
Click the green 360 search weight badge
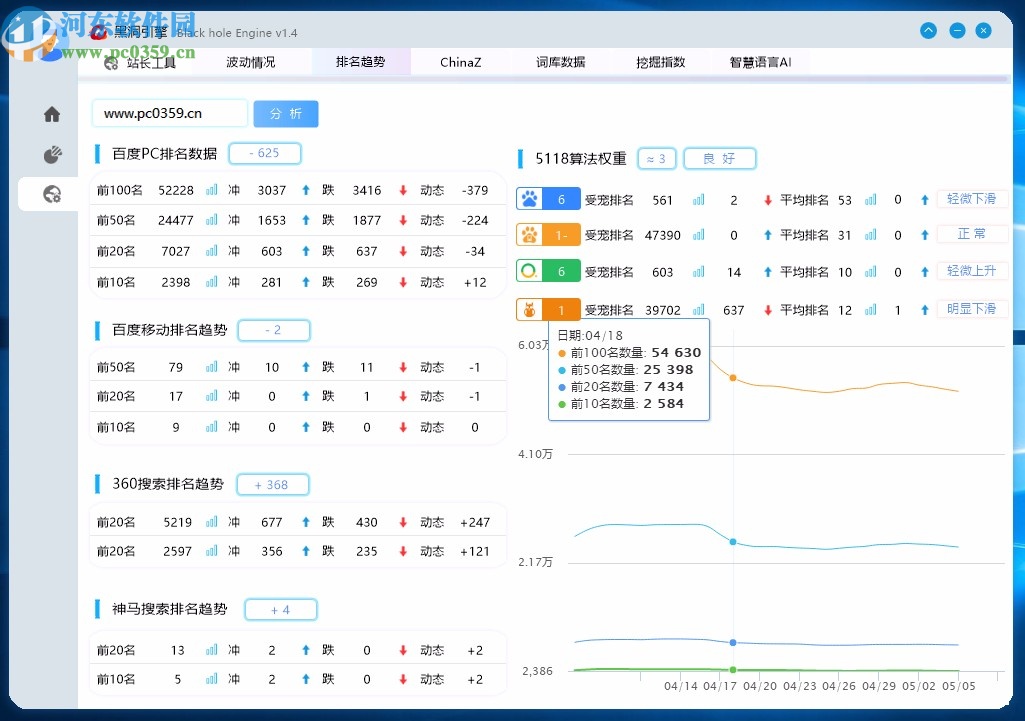(x=548, y=271)
